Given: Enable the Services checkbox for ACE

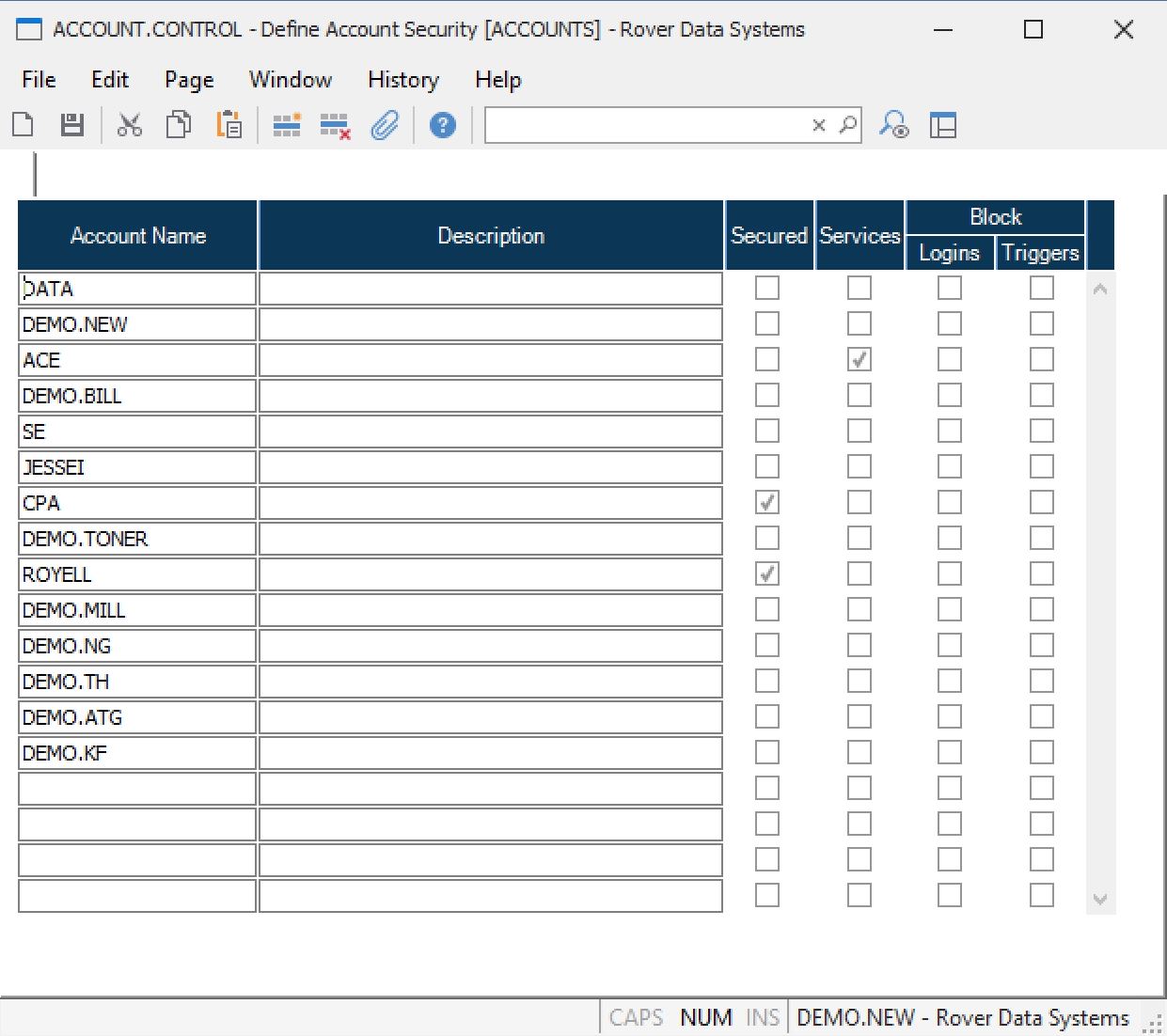Looking at the screenshot, I should [859, 359].
